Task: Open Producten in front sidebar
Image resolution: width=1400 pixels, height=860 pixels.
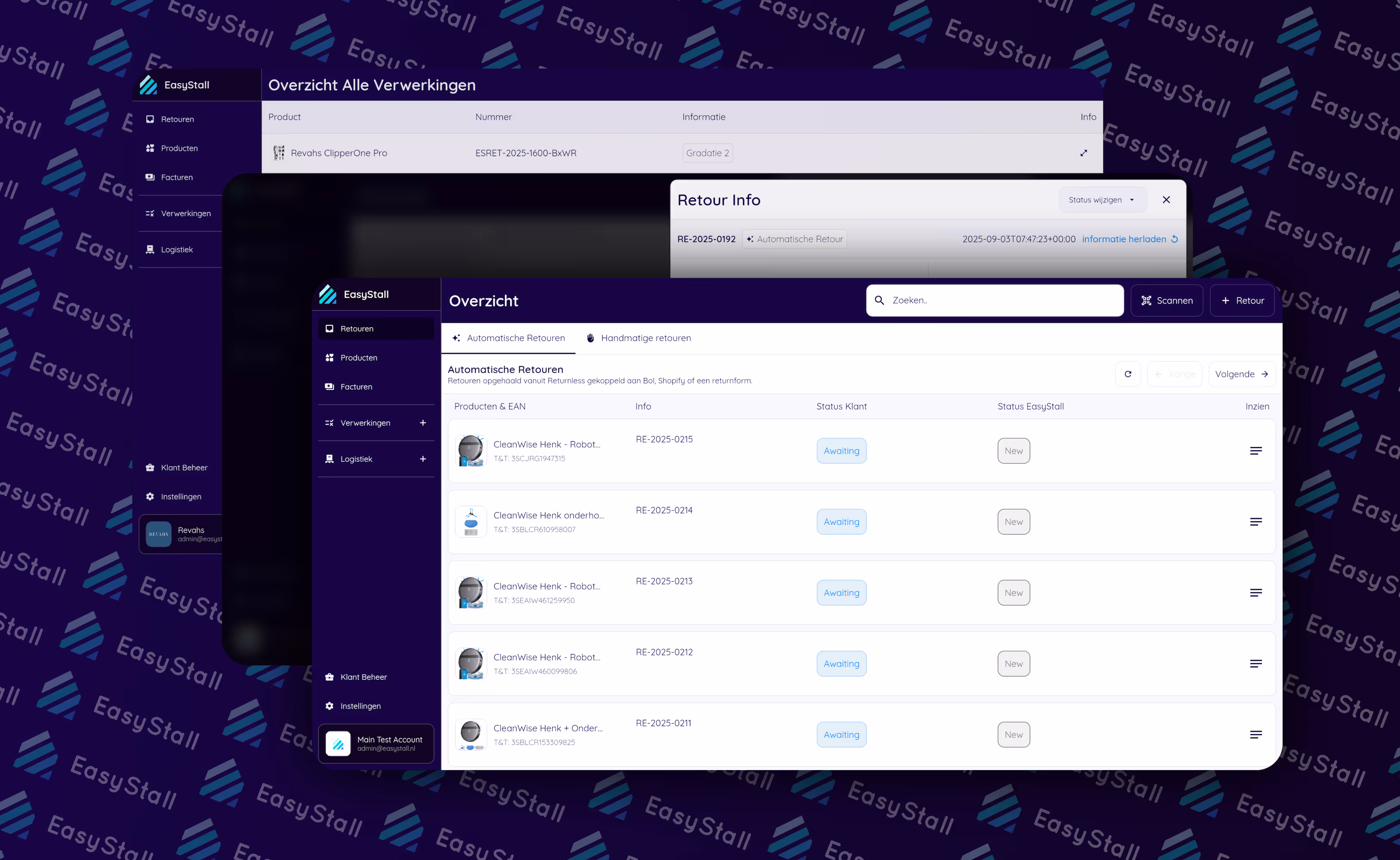Action: tap(358, 358)
